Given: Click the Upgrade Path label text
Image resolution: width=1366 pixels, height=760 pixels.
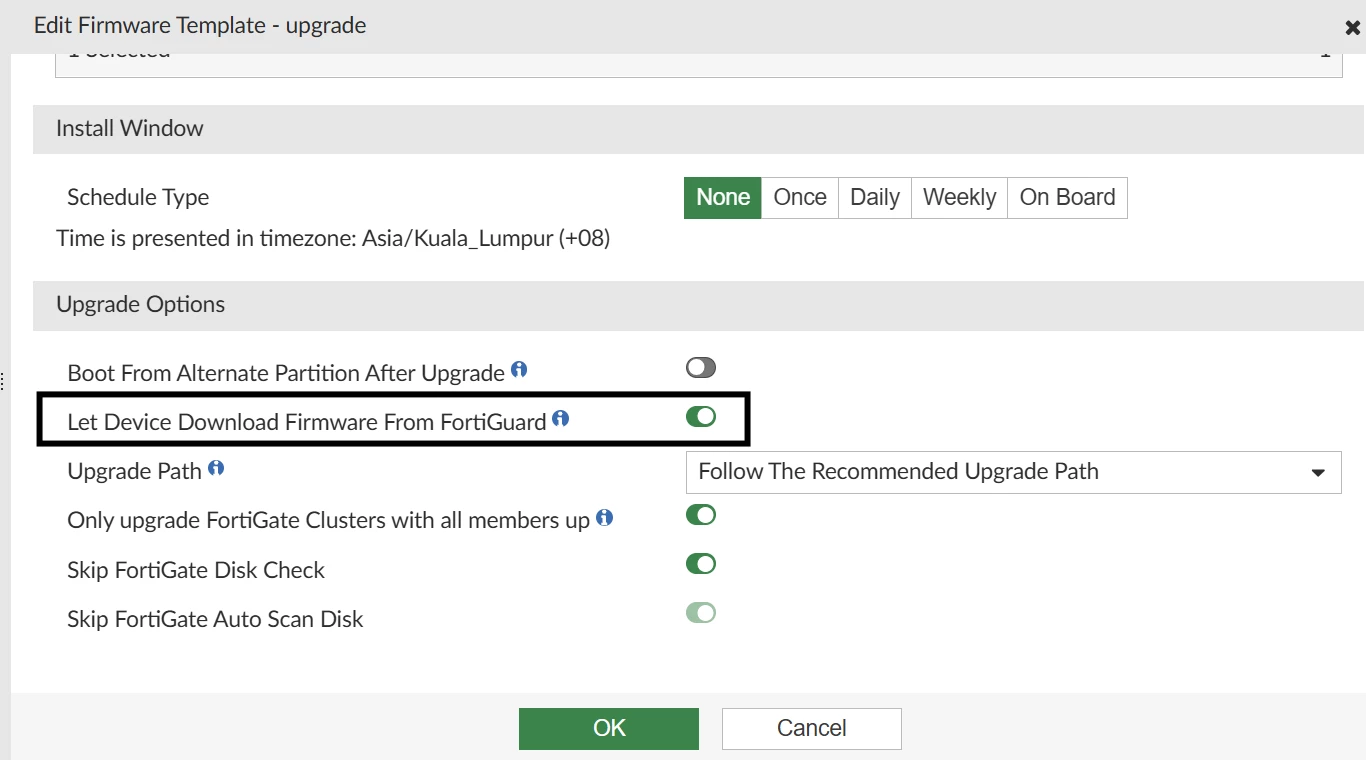Looking at the screenshot, I should [x=134, y=472].
